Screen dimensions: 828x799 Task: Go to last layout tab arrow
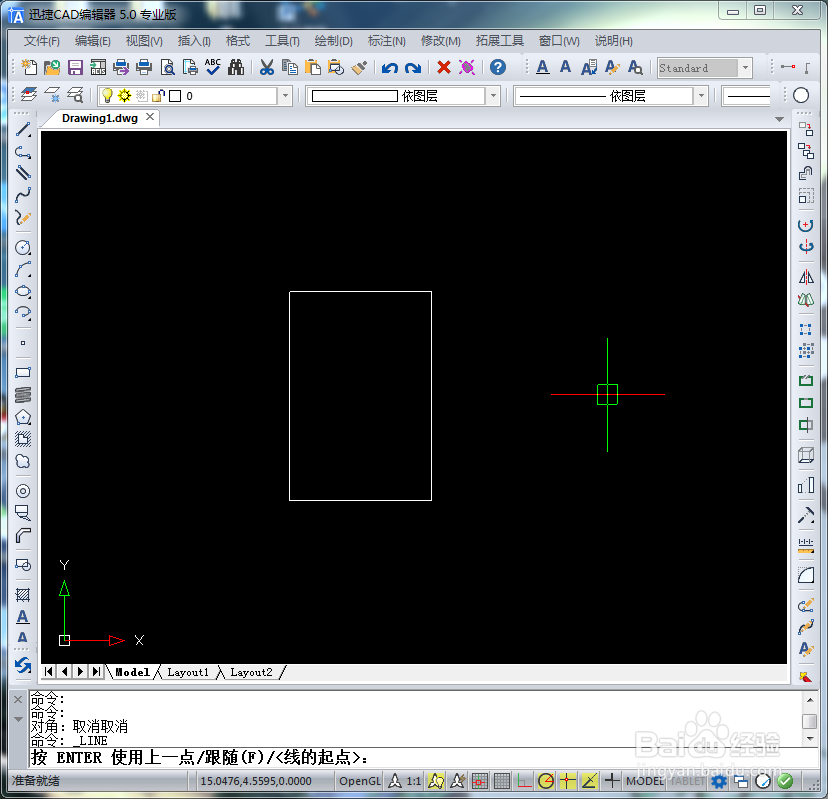pyautogui.click(x=96, y=671)
